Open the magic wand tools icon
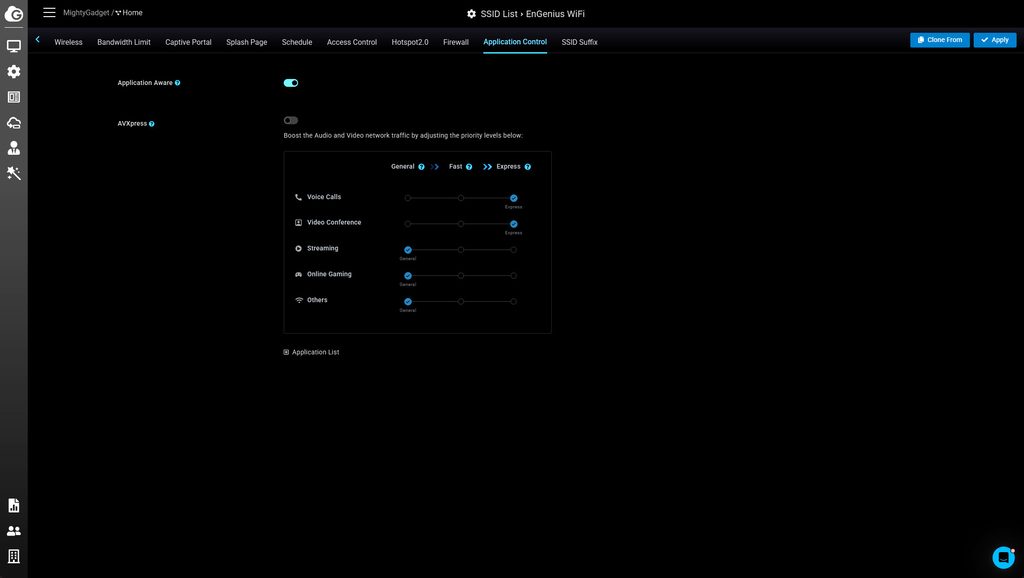The width and height of the screenshot is (1024, 578). [x=14, y=173]
